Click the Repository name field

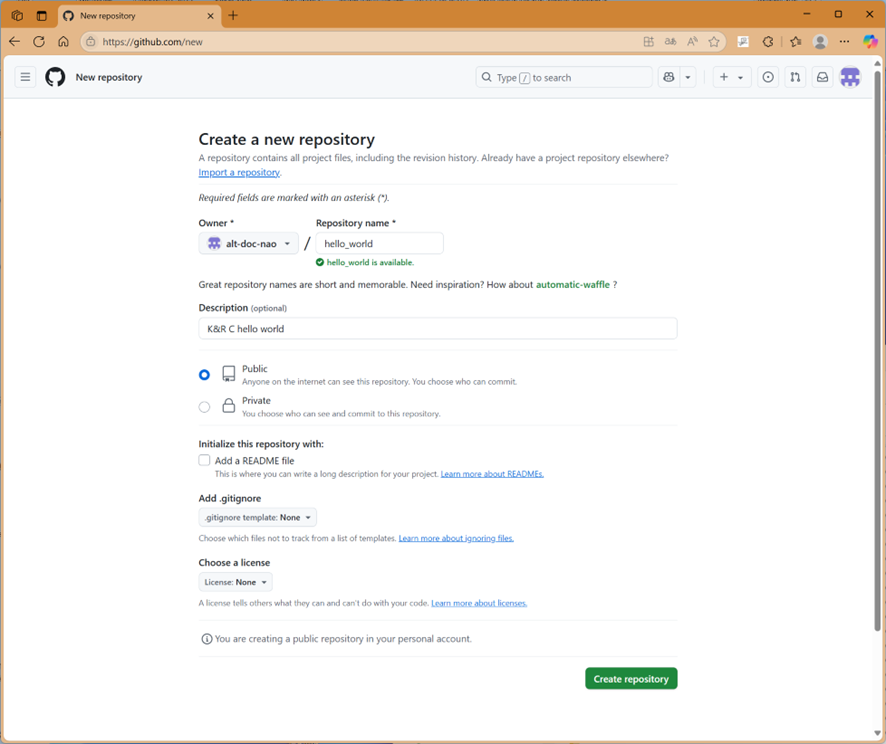point(380,243)
